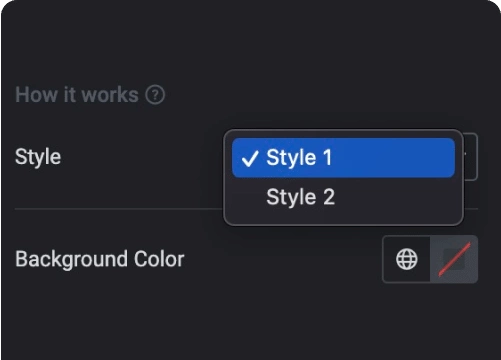Choose the highlighted Style 1 option
This screenshot has width=501, height=360.
[343, 158]
